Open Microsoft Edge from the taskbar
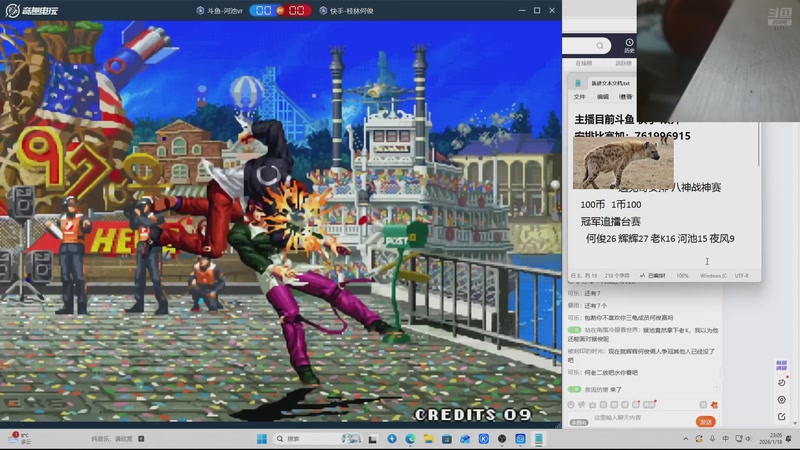This screenshot has width=800, height=450. pos(410,439)
